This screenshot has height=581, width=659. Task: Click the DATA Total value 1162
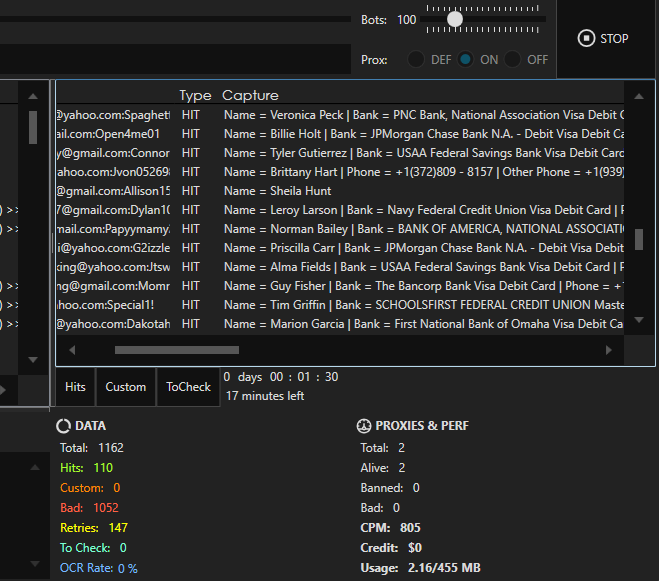[x=111, y=448]
